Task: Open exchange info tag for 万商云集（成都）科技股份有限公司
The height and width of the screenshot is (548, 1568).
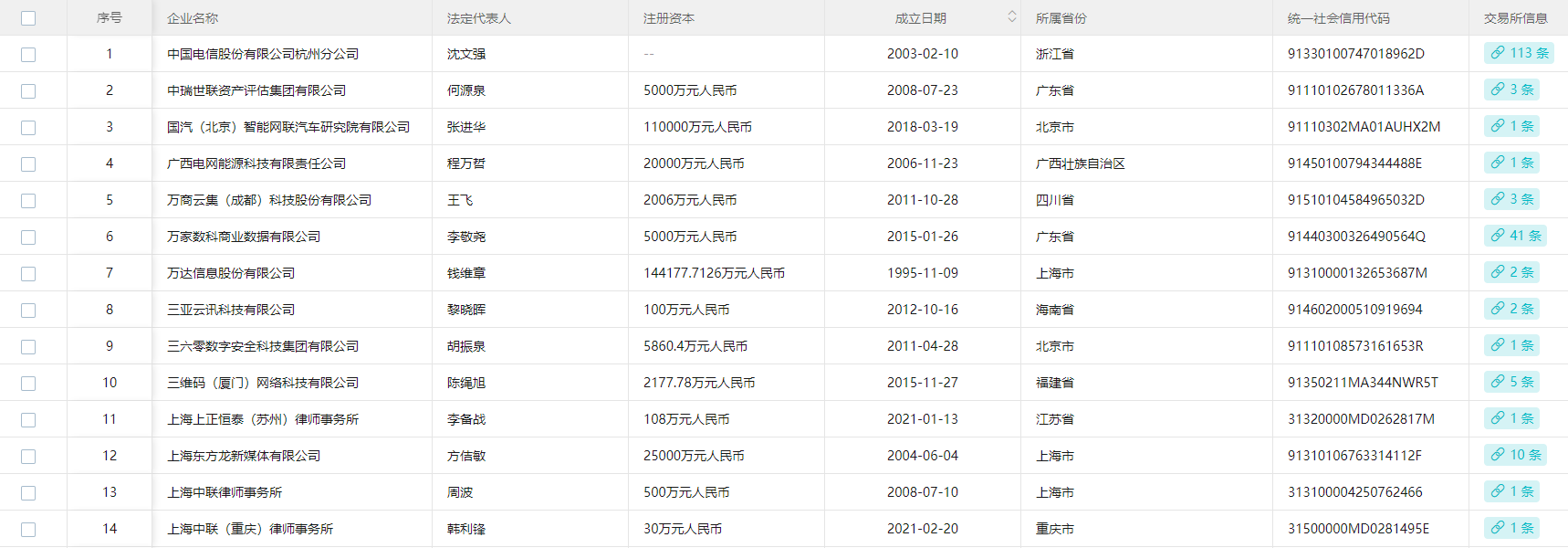Action: pos(1511,199)
